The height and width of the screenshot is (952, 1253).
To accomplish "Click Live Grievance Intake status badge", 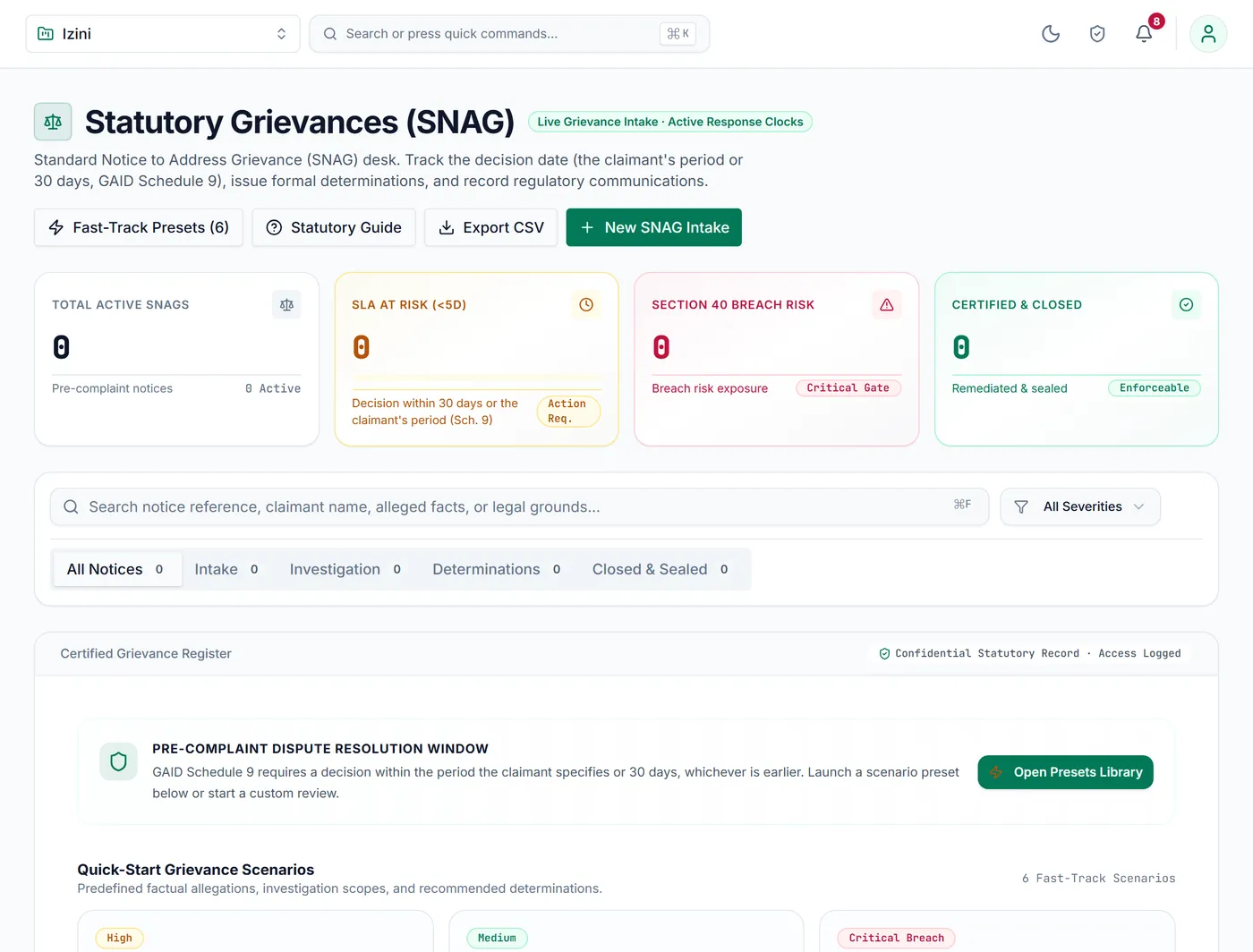I will tap(670, 122).
